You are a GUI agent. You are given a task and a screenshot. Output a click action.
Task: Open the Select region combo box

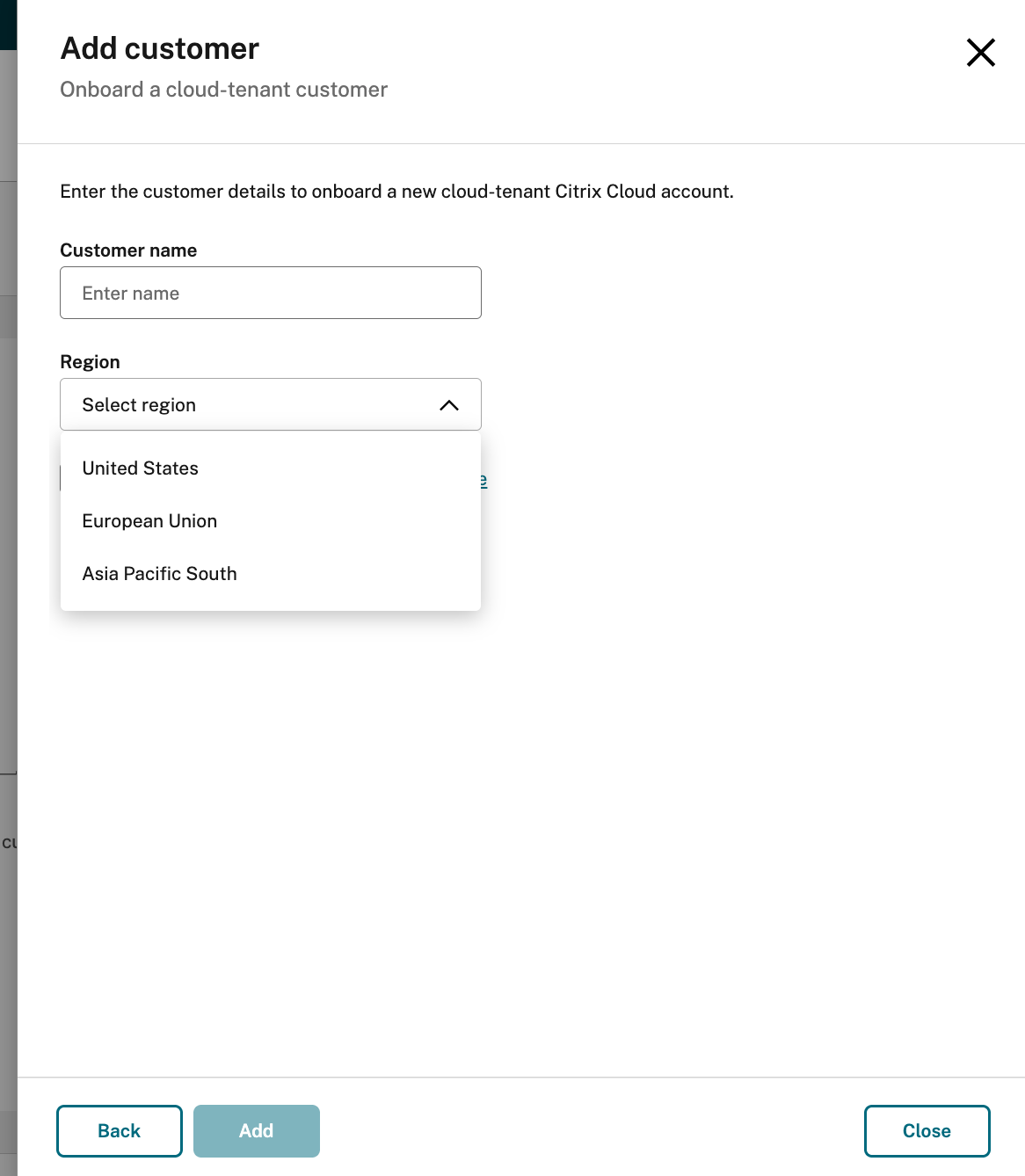pyautogui.click(x=271, y=404)
